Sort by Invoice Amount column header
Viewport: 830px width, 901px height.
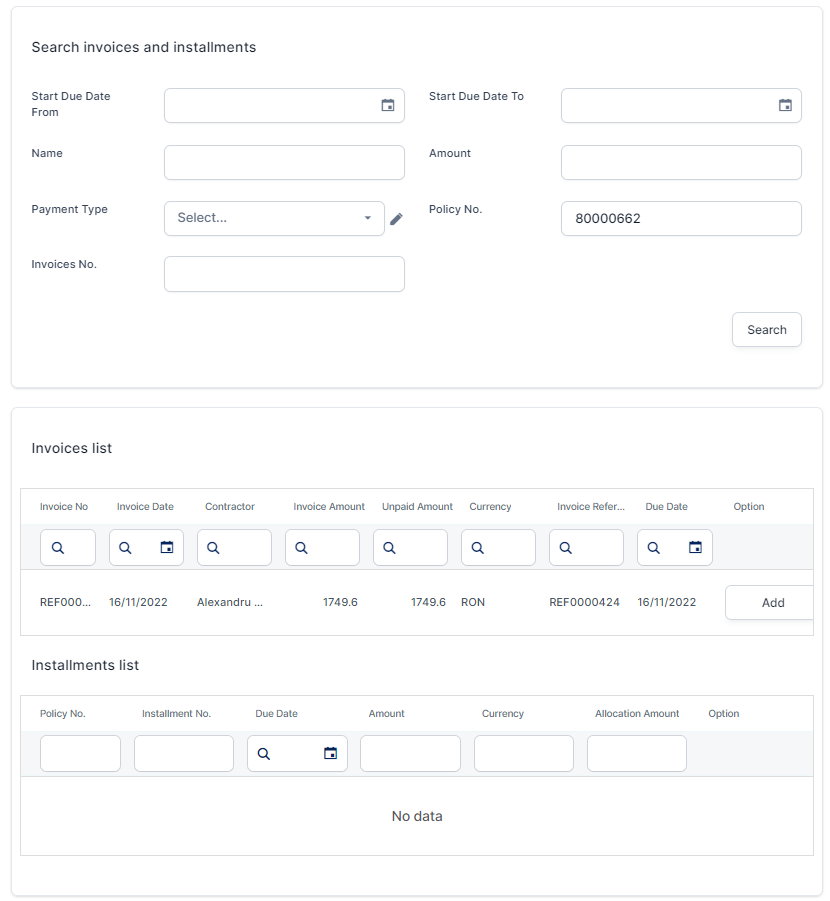[329, 507]
